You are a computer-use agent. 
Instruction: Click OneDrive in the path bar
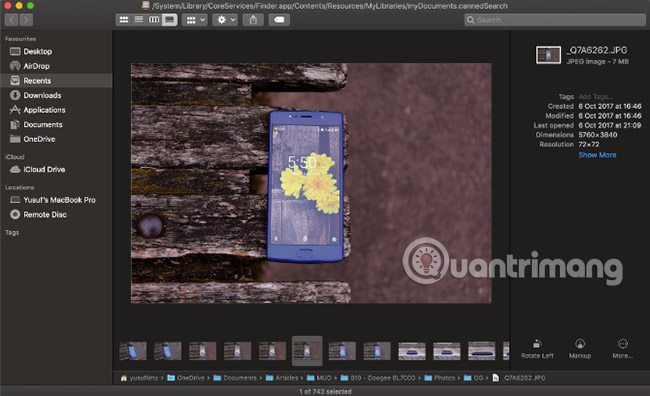[x=186, y=378]
